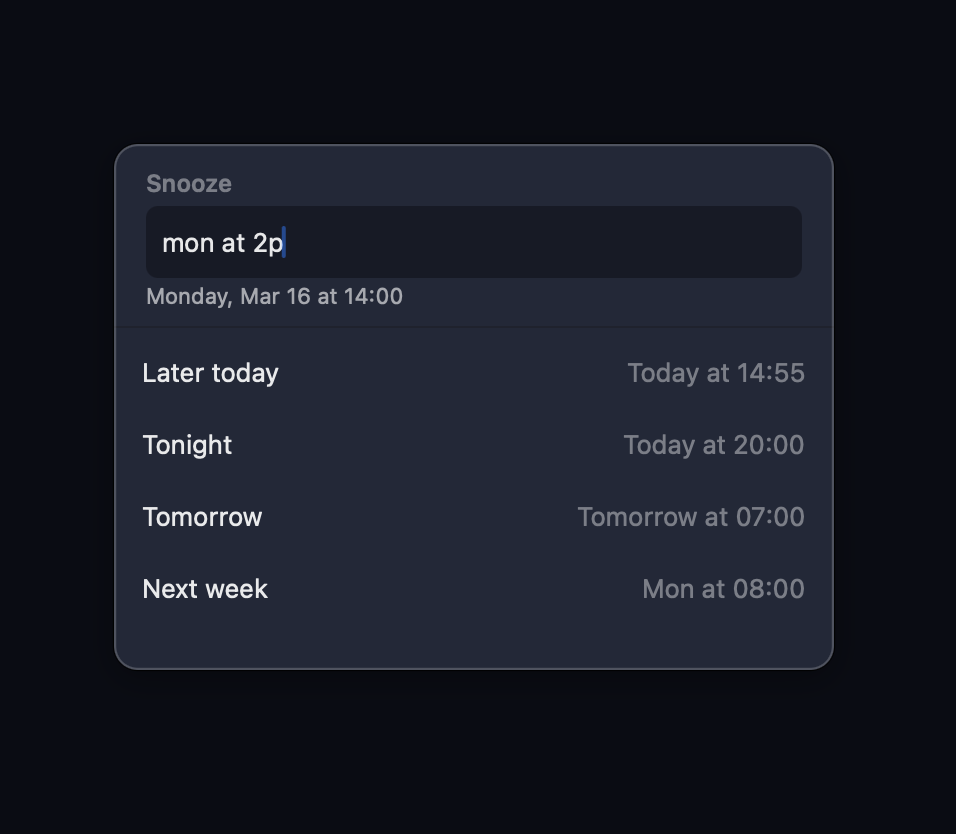Confirm the typed snooze time "mon at 2p"
The image size is (956, 834).
(x=220, y=242)
